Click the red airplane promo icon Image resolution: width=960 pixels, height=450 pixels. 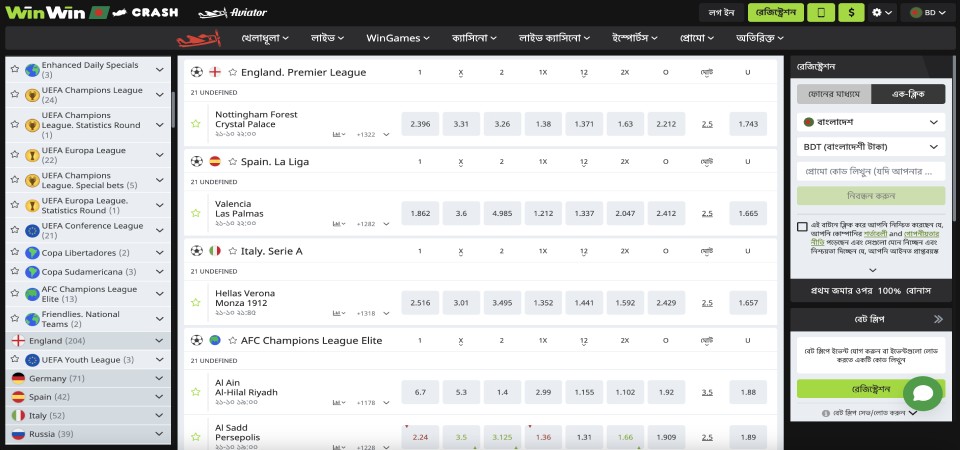(x=197, y=39)
